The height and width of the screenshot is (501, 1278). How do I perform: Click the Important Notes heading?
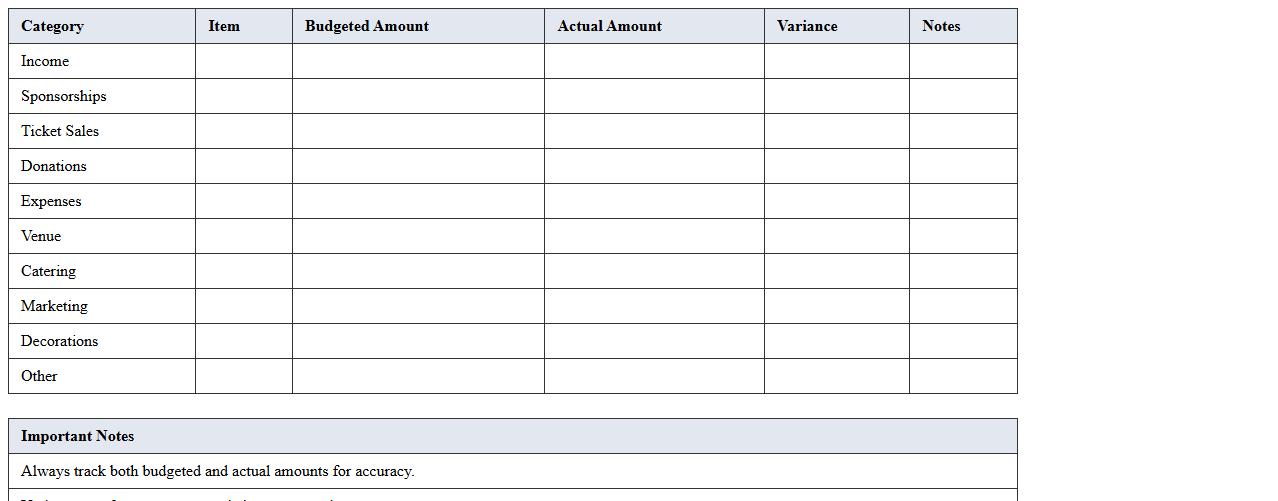78,436
